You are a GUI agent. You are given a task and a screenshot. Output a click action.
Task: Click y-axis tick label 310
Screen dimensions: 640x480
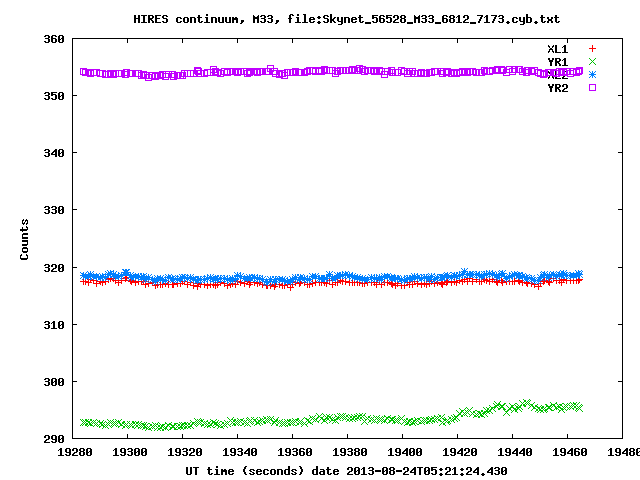point(54,325)
